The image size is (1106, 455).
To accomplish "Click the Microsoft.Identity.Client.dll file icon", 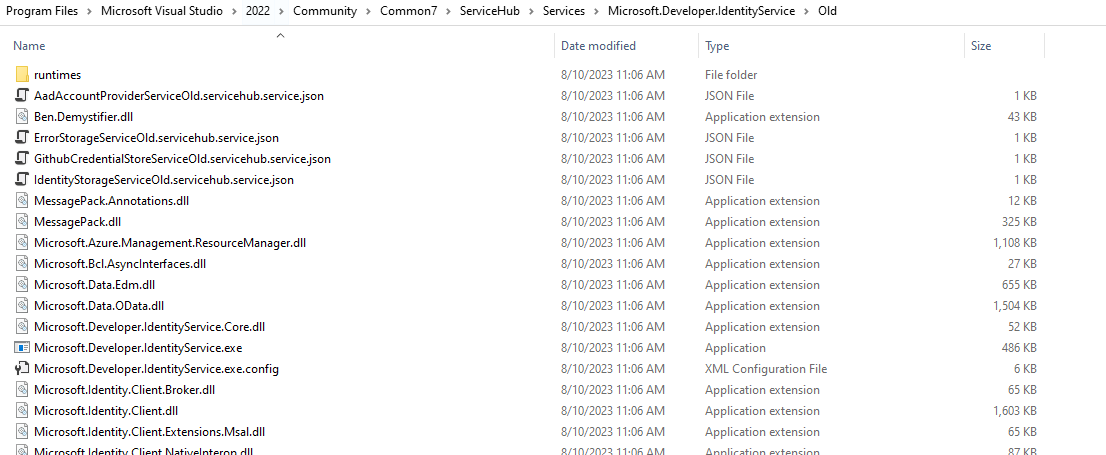I will click(22, 411).
